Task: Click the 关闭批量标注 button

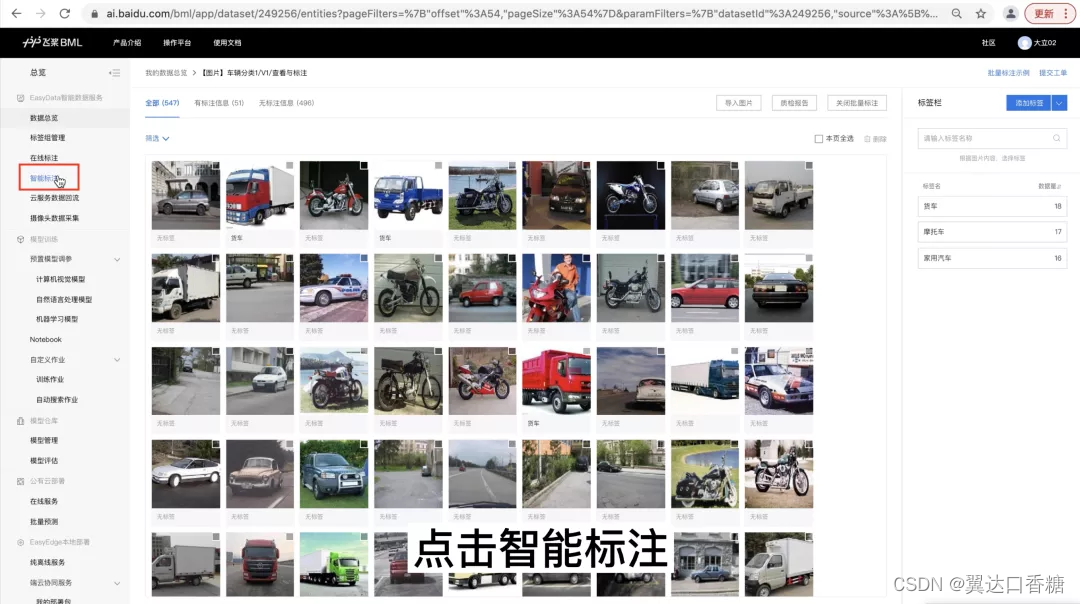Action: coord(857,103)
